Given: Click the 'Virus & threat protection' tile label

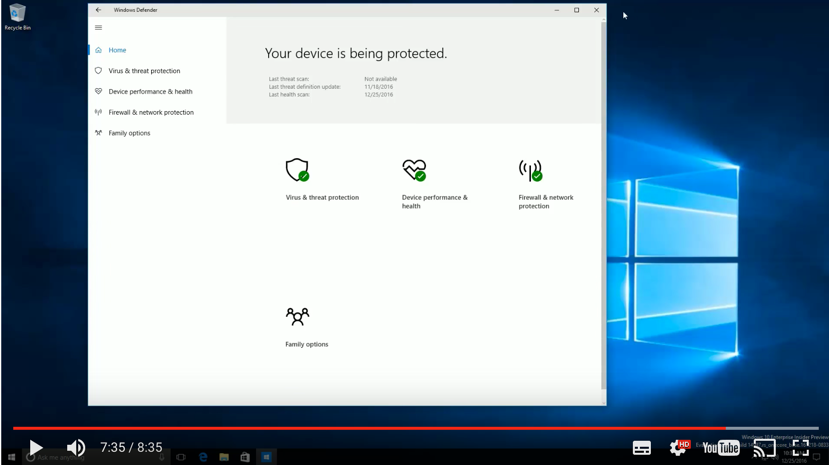Looking at the screenshot, I should [x=322, y=197].
